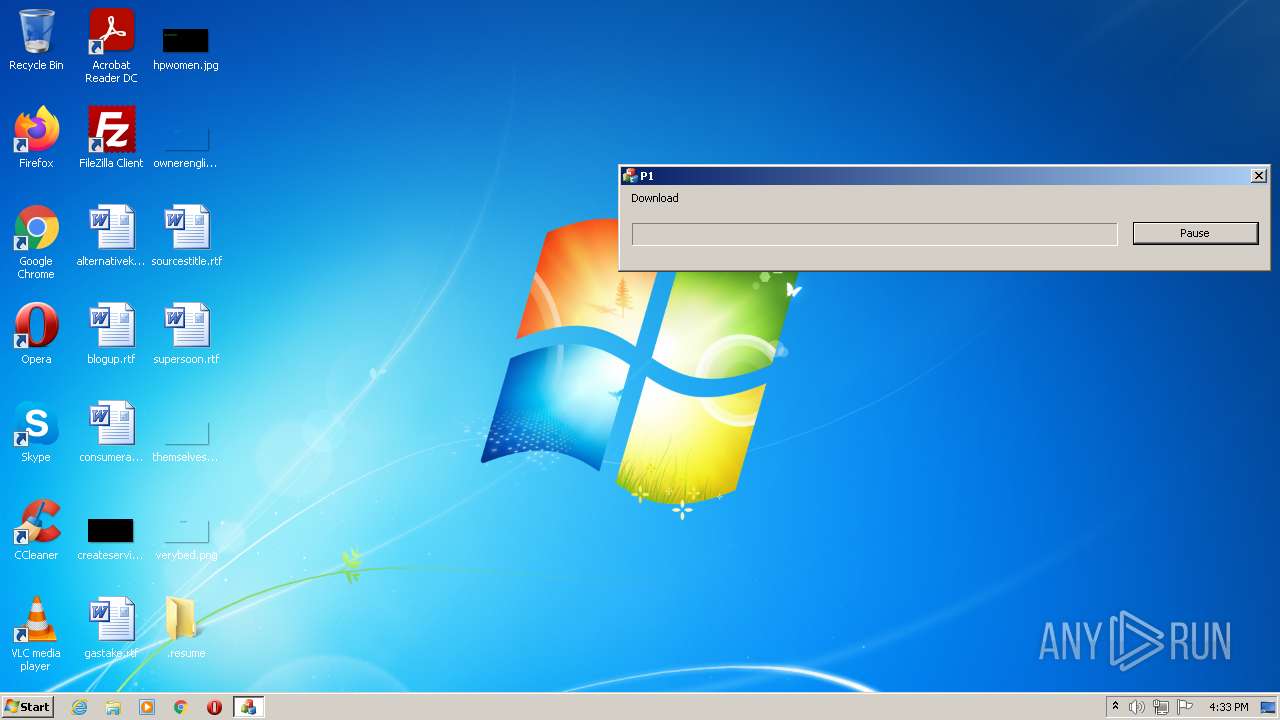Select consumera... document icon
The height and width of the screenshot is (720, 1280).
tap(111, 432)
